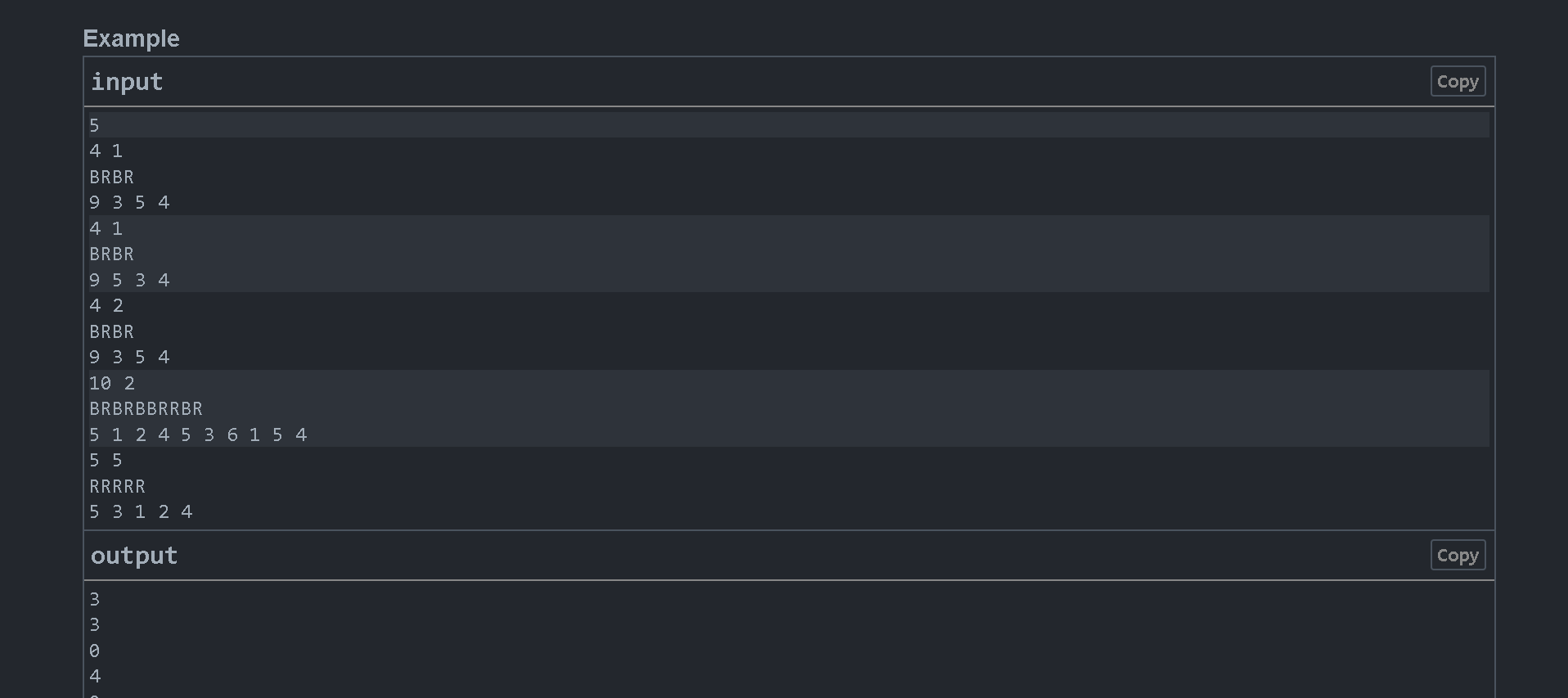Copy the example output data

click(x=1458, y=555)
